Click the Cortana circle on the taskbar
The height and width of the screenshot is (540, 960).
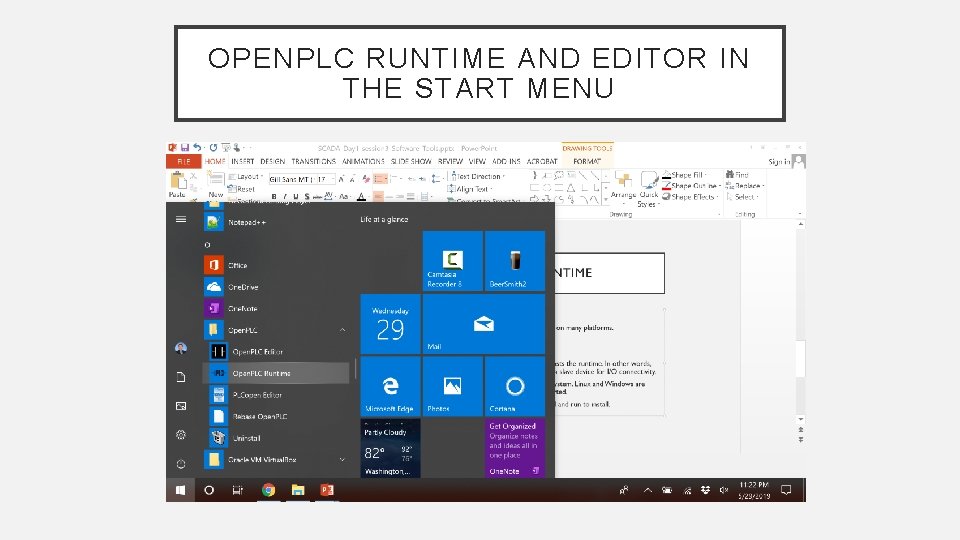209,490
